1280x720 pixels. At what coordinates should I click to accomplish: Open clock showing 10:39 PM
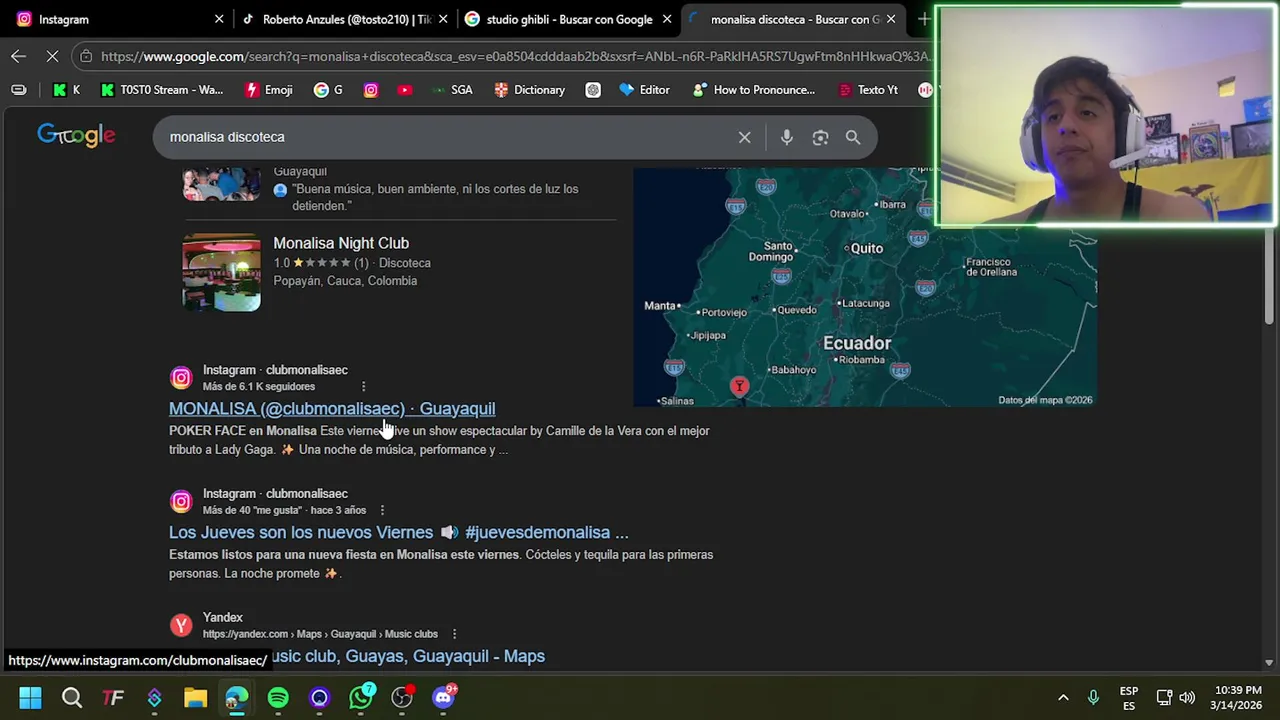pyautogui.click(x=1236, y=697)
